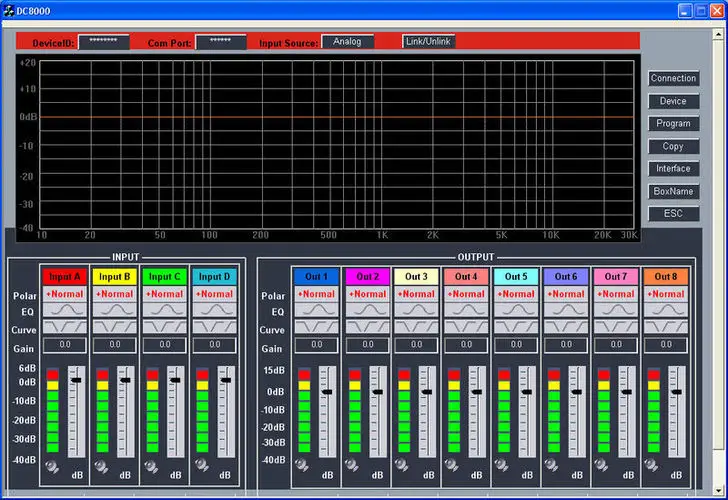Open the Input Source Analog selector
728x500 pixels.
coord(347,42)
